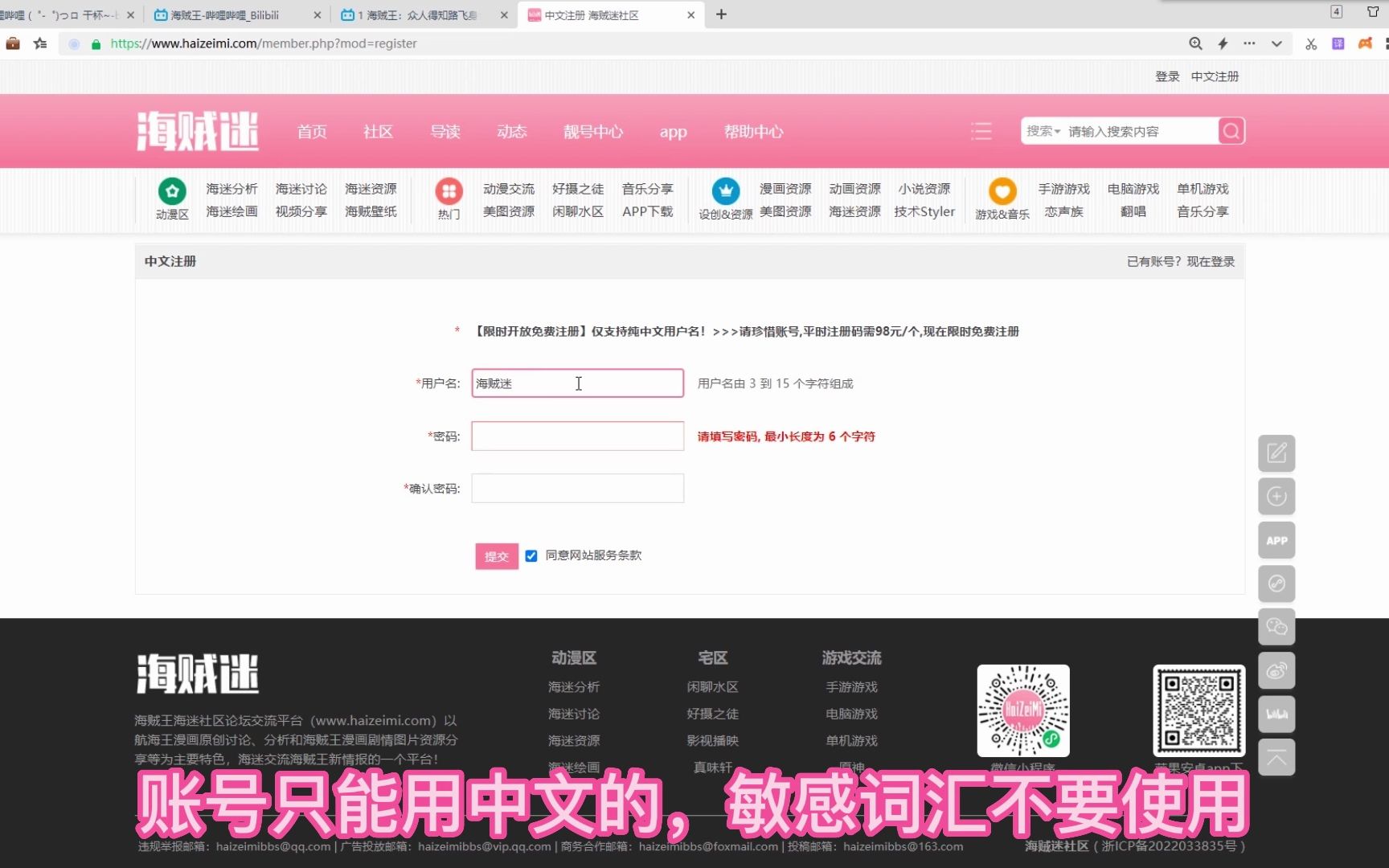Click the green 动漫区 section icon

click(172, 191)
